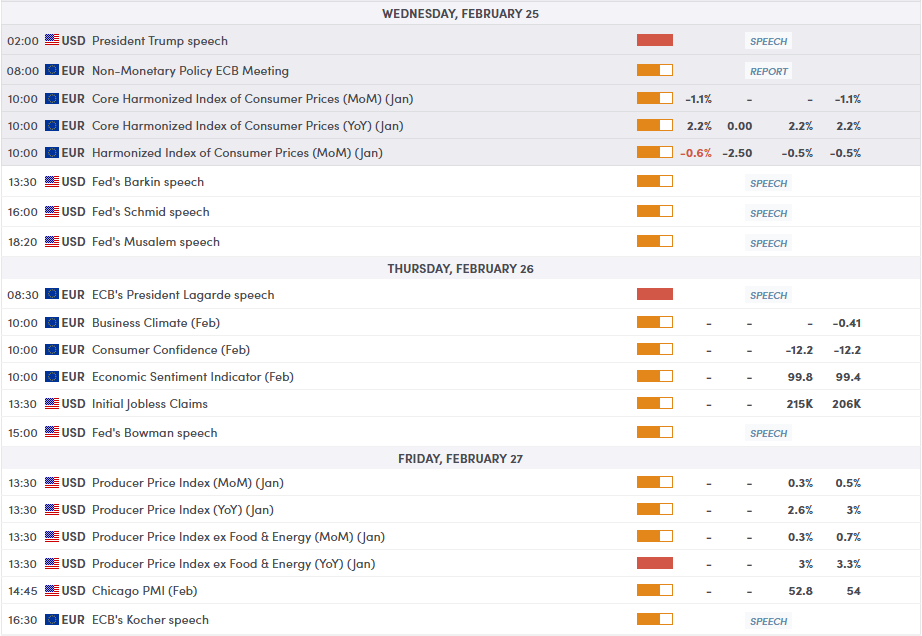Screen dimensions: 922x636
Task: Click the EU flag beside ECB's Kocher speech
Action: click(52, 619)
